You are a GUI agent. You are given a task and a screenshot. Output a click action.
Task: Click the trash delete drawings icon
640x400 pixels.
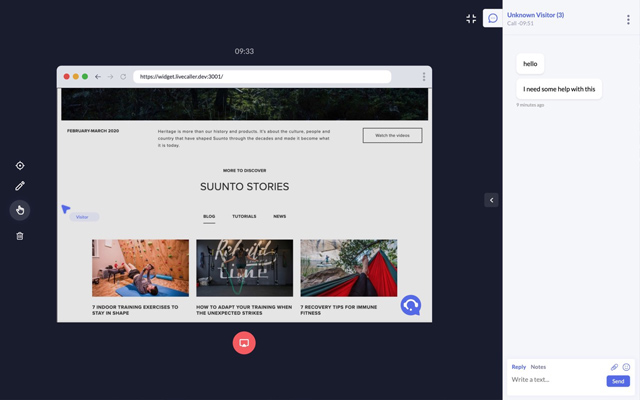click(x=20, y=236)
